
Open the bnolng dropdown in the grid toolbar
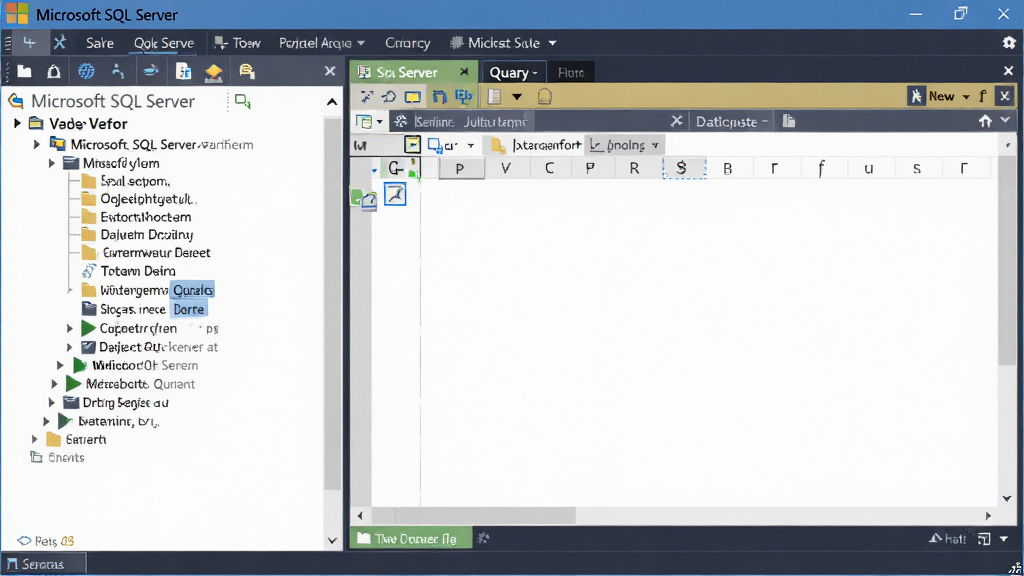point(624,145)
